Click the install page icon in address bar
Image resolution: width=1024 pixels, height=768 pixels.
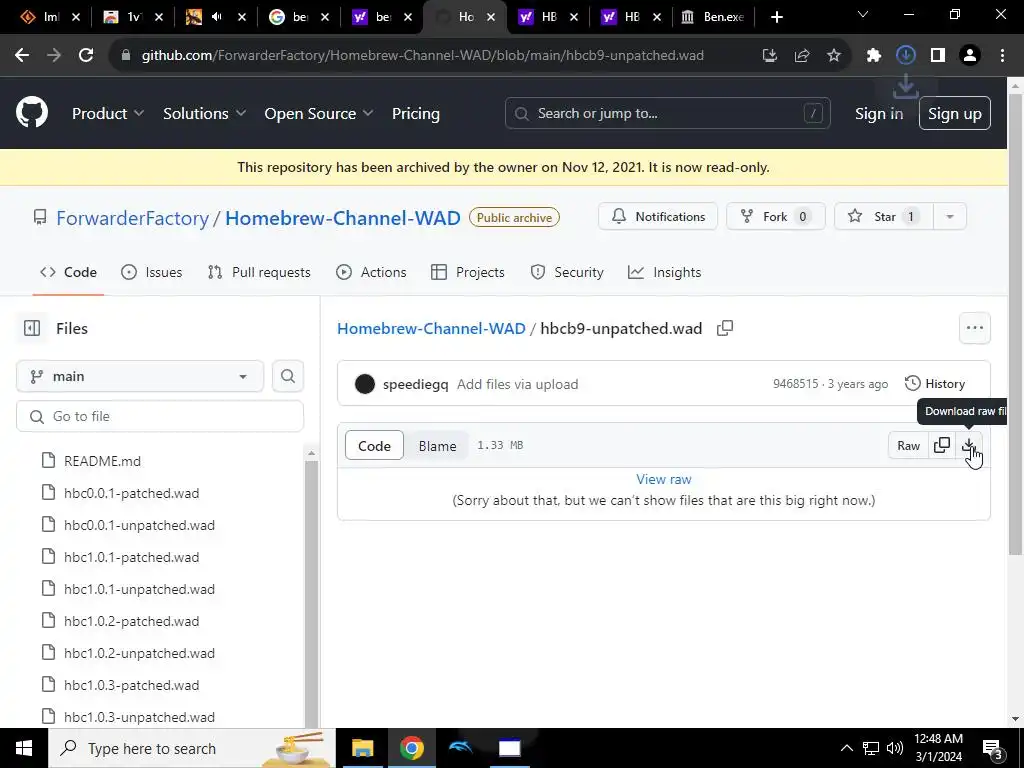(770, 56)
